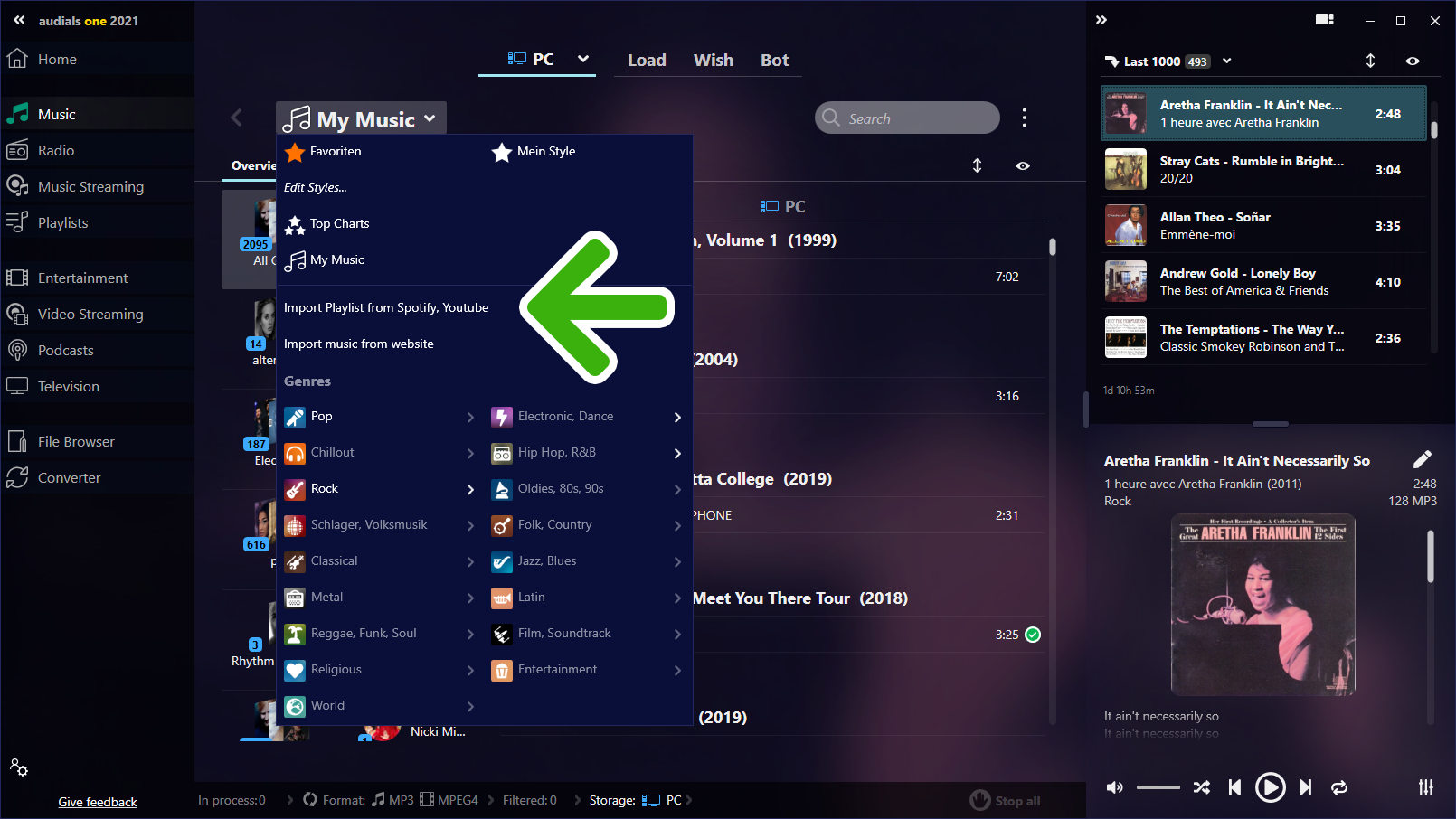Expand the Last 1000 playlist dropdown
Image resolution: width=1456 pixels, height=819 pixels.
click(x=1227, y=61)
